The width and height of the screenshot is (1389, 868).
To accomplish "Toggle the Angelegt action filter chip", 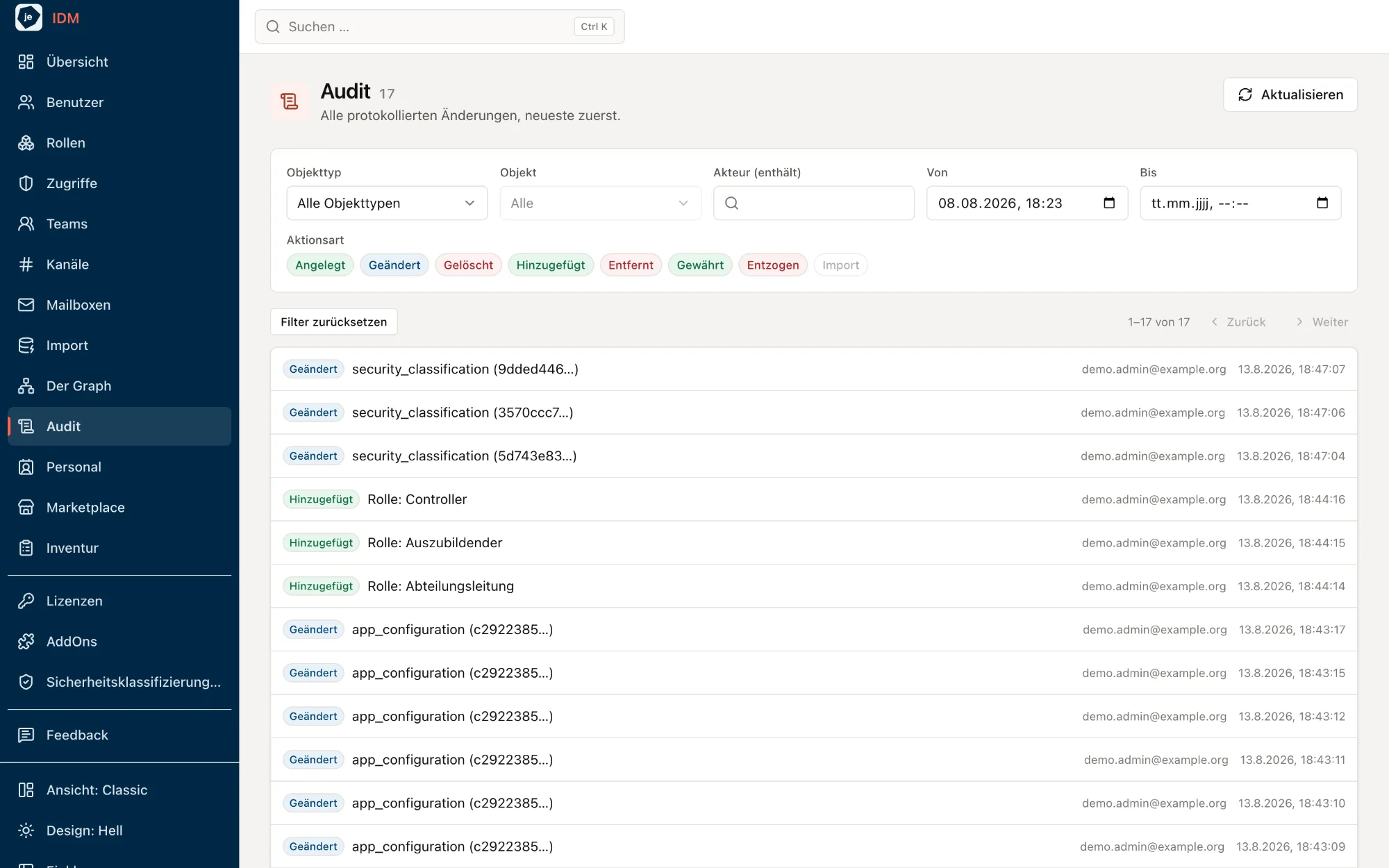I will click(x=320, y=265).
